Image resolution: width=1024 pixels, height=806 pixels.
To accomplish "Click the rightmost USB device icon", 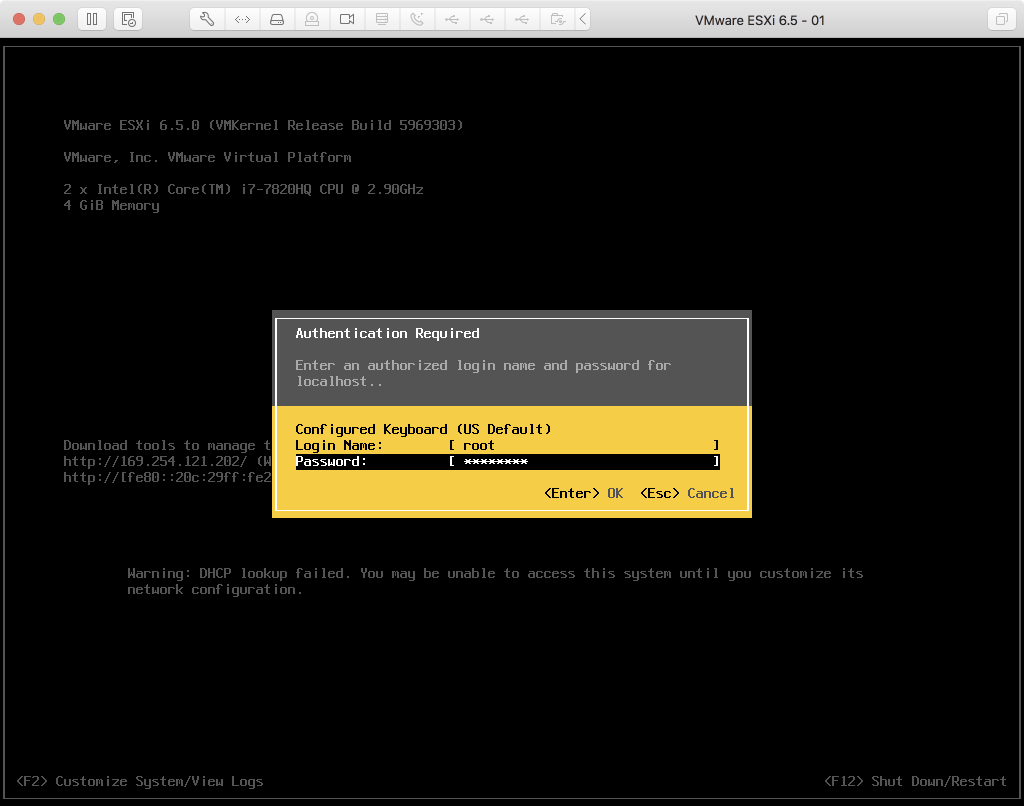I will coord(522,19).
